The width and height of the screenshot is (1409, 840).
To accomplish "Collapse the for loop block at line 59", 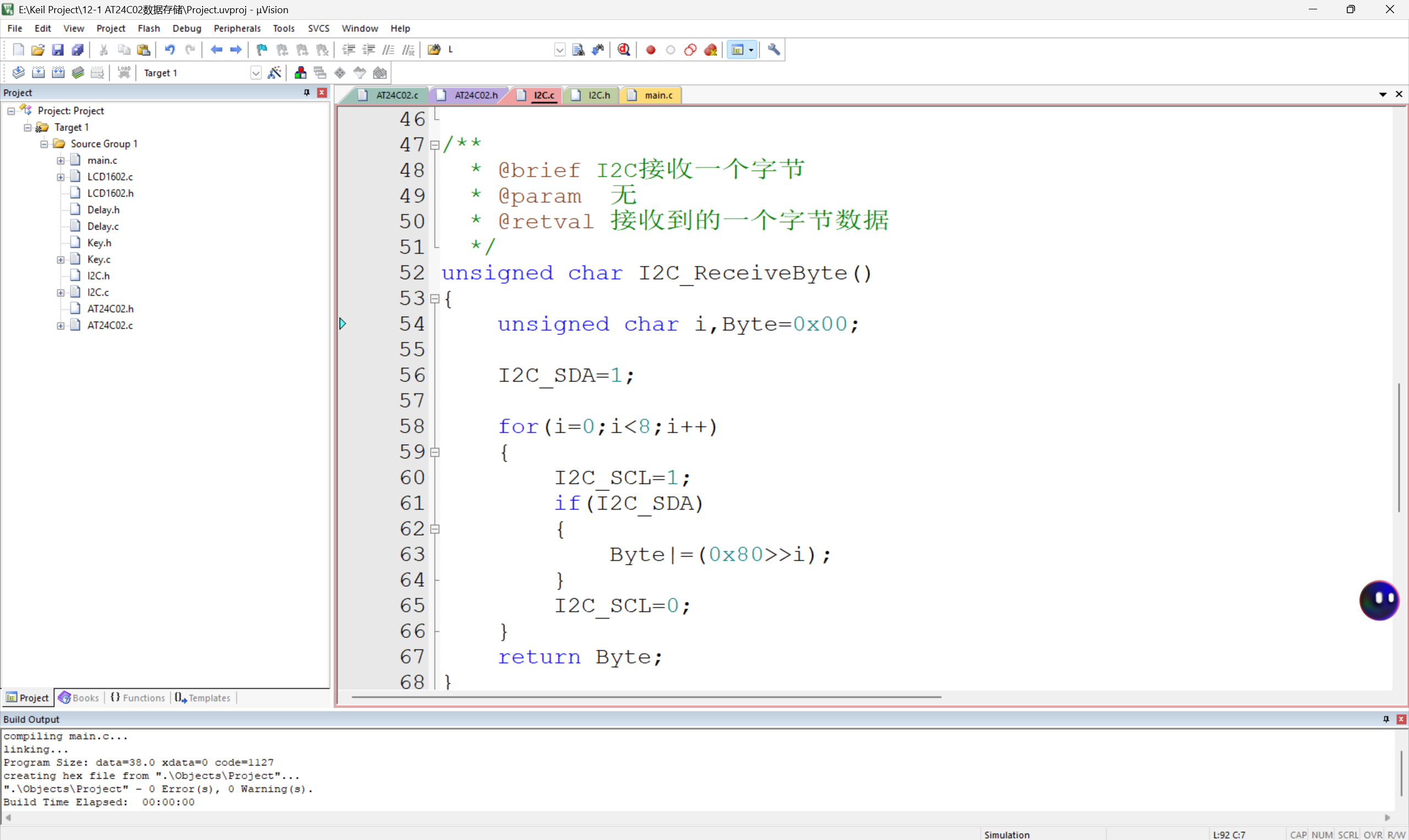I will pyautogui.click(x=435, y=452).
